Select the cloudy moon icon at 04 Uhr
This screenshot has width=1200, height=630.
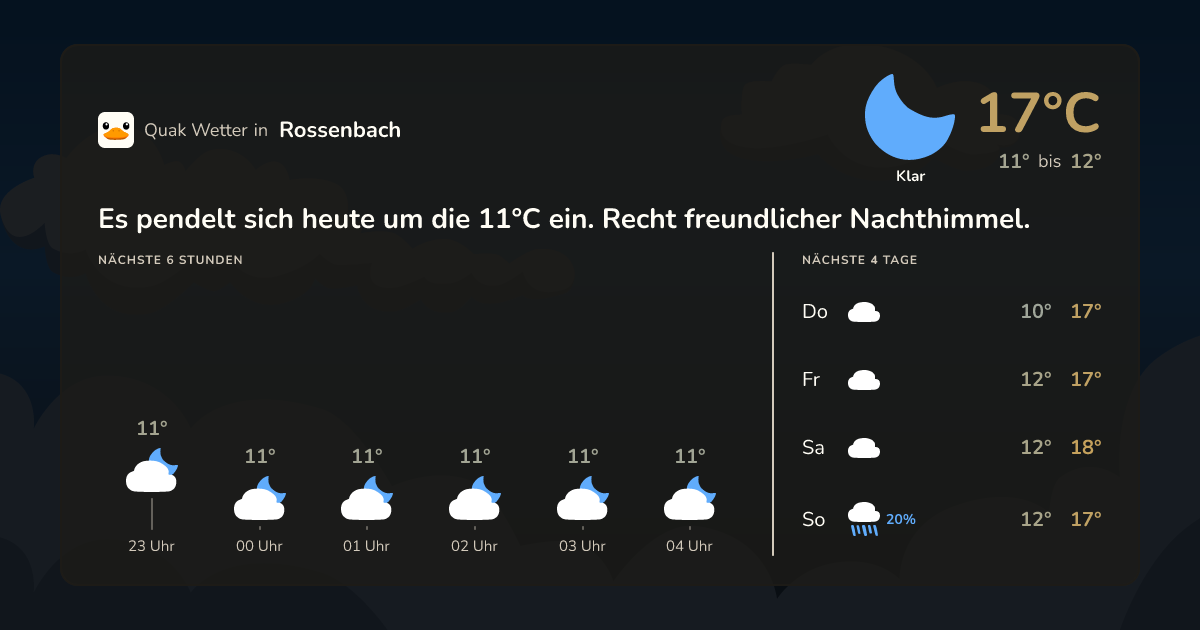[690, 498]
